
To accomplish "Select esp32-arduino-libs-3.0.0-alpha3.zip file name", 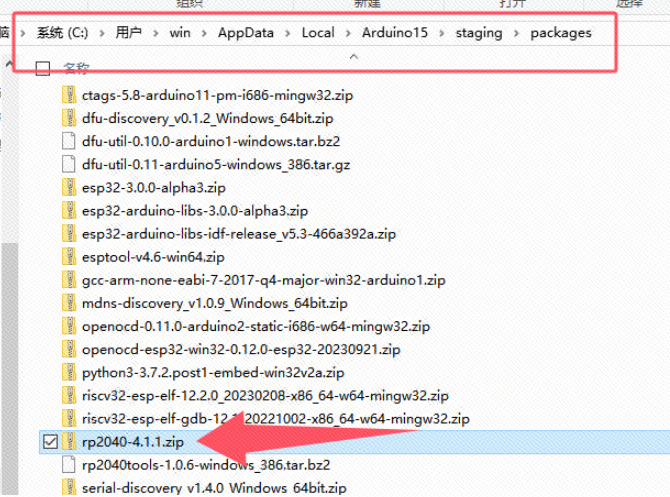I will pyautogui.click(x=195, y=210).
